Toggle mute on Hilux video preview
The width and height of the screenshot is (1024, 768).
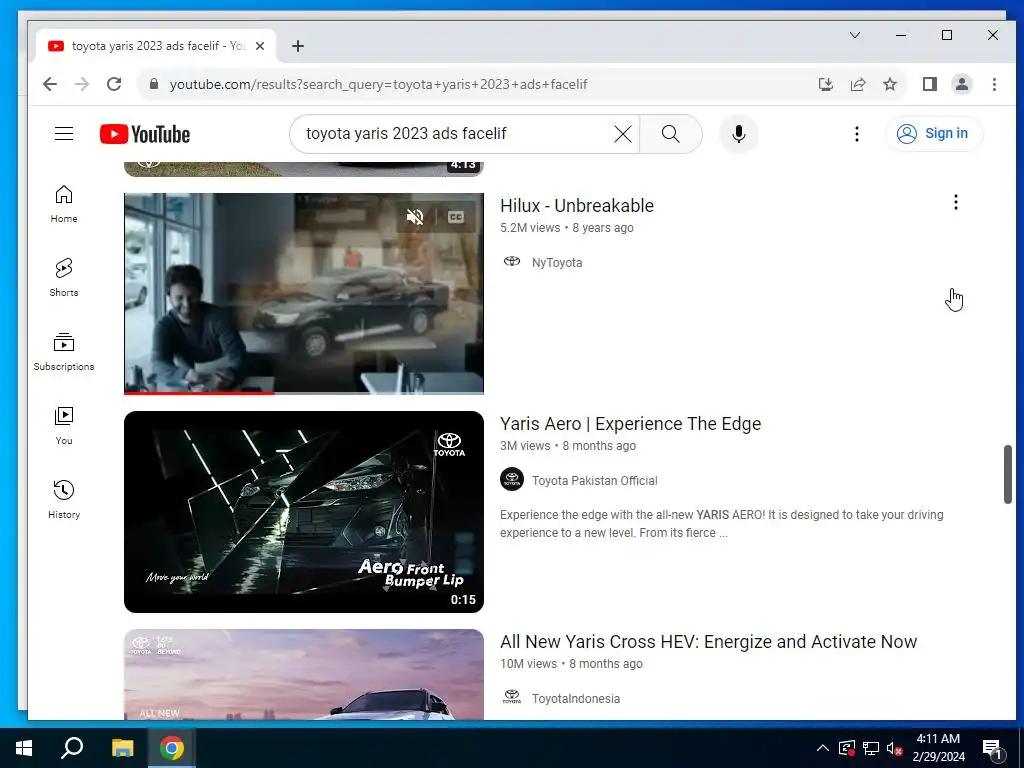pyautogui.click(x=415, y=217)
